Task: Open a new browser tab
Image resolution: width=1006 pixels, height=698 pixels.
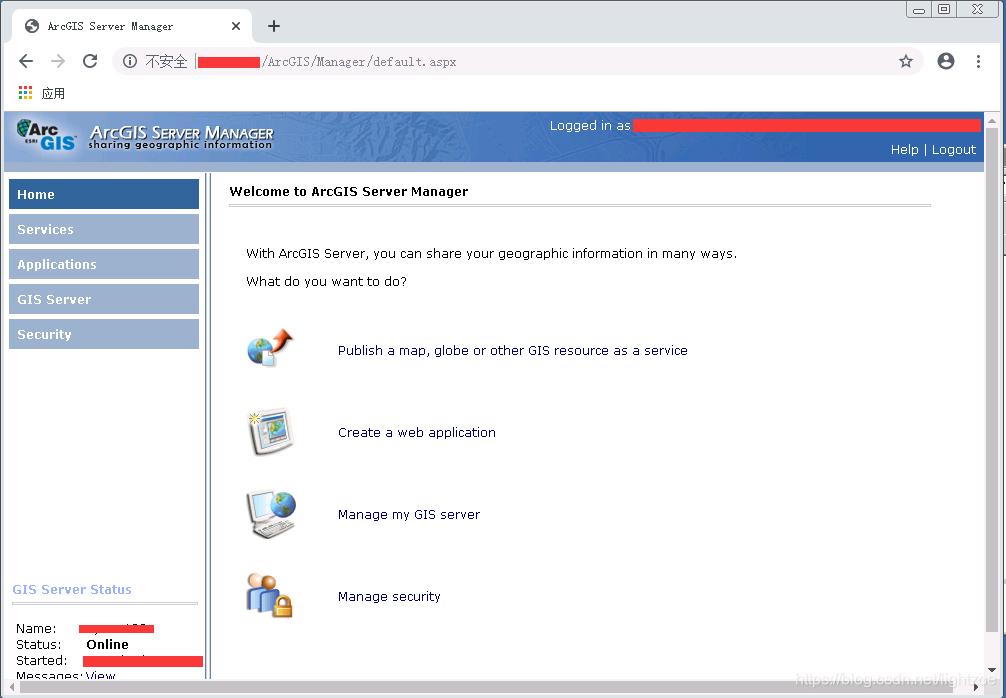Action: coord(274,26)
